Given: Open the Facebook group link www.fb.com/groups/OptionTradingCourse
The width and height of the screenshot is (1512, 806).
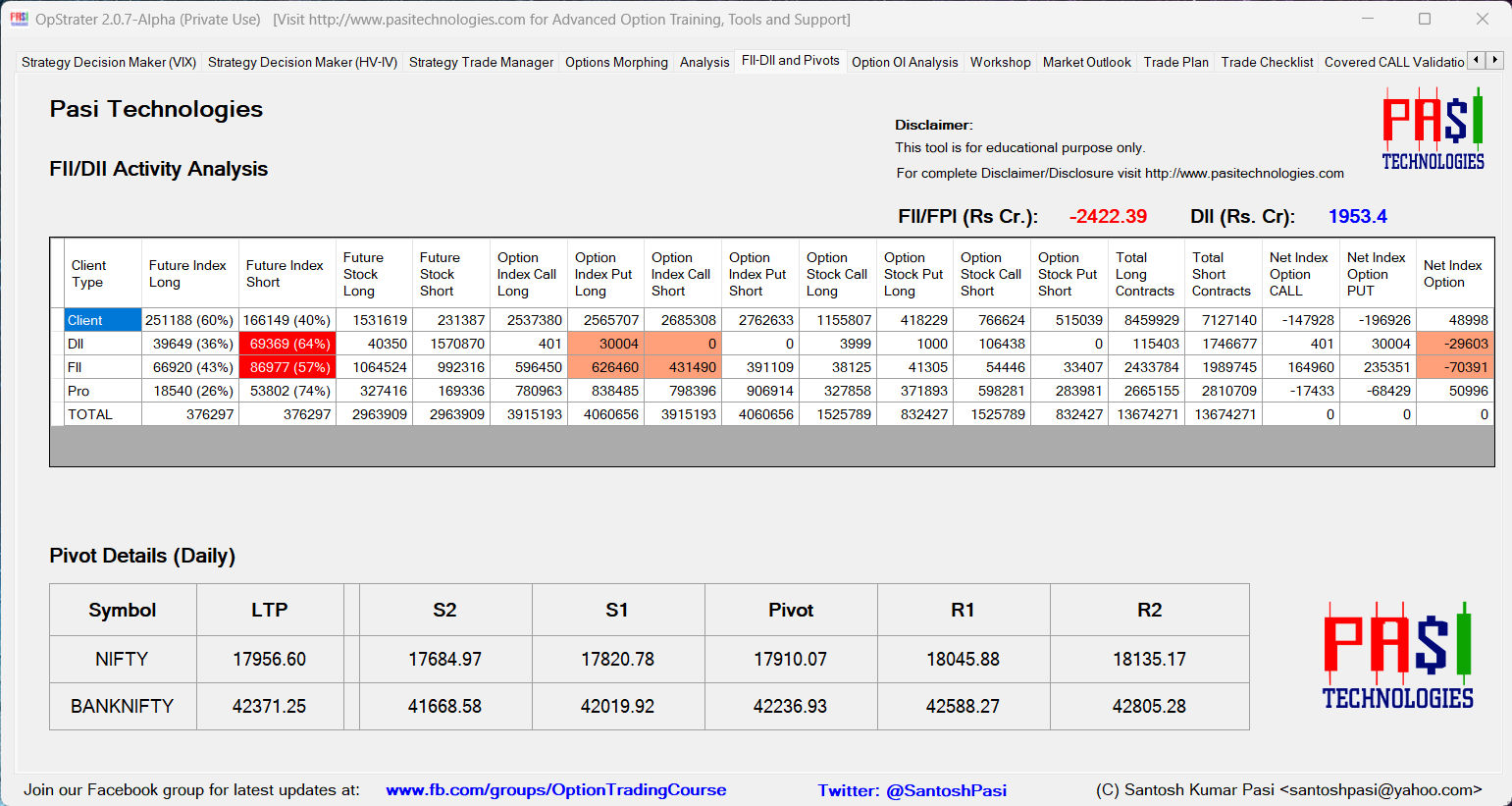Looking at the screenshot, I should (556, 789).
